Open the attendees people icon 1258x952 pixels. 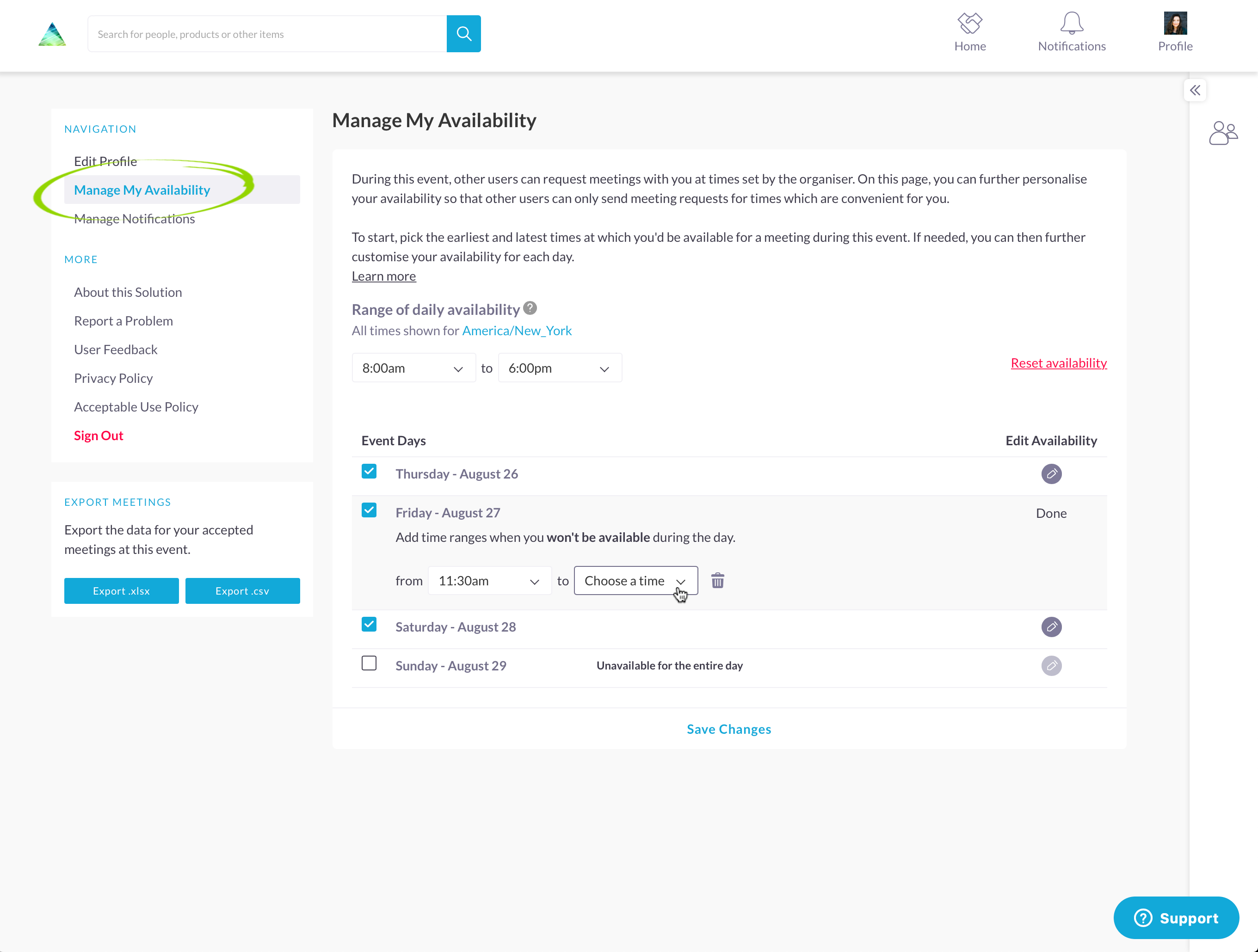pyautogui.click(x=1223, y=134)
